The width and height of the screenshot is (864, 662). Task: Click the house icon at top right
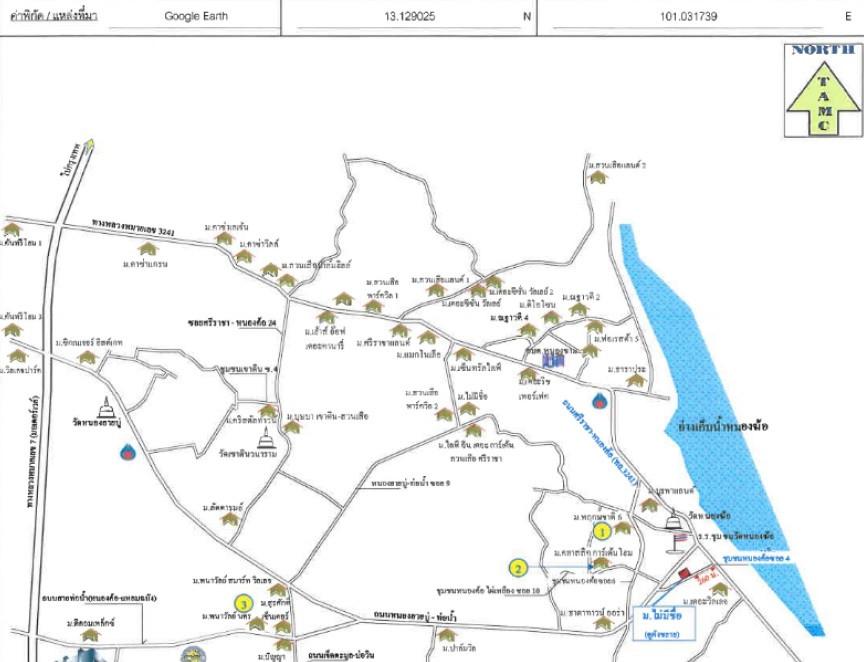click(x=598, y=177)
